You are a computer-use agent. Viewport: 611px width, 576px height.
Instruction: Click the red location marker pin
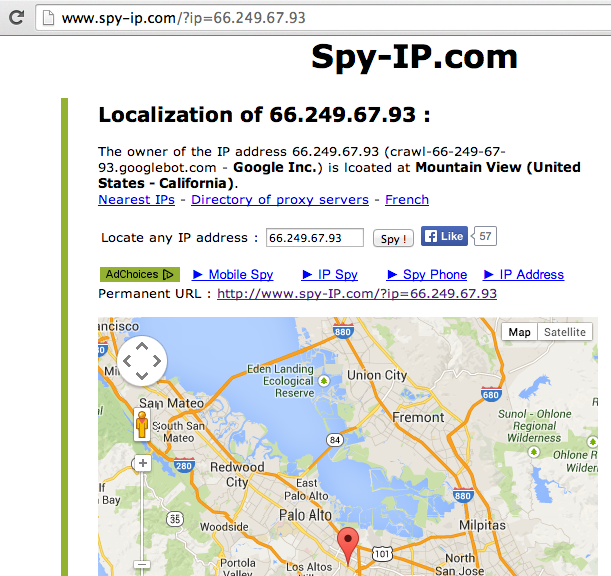tap(348, 546)
